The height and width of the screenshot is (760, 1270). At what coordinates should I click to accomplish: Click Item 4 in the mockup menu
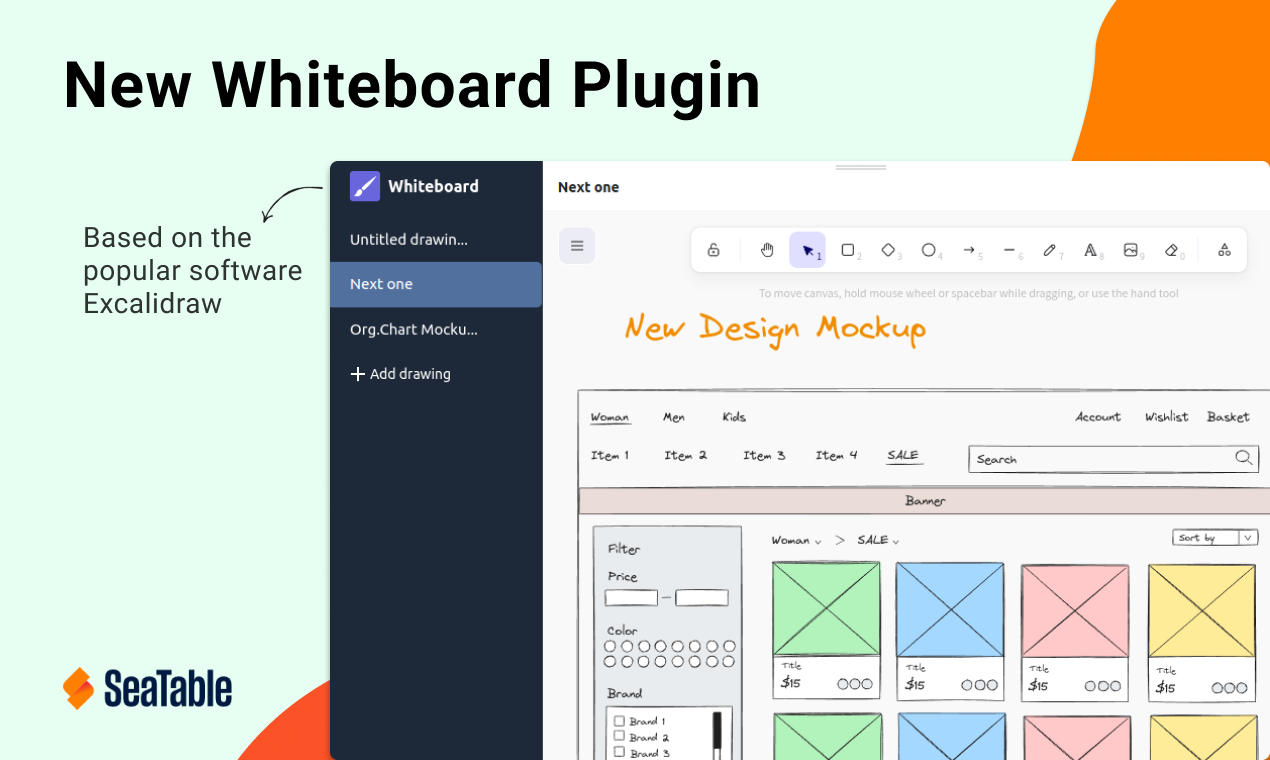(836, 456)
